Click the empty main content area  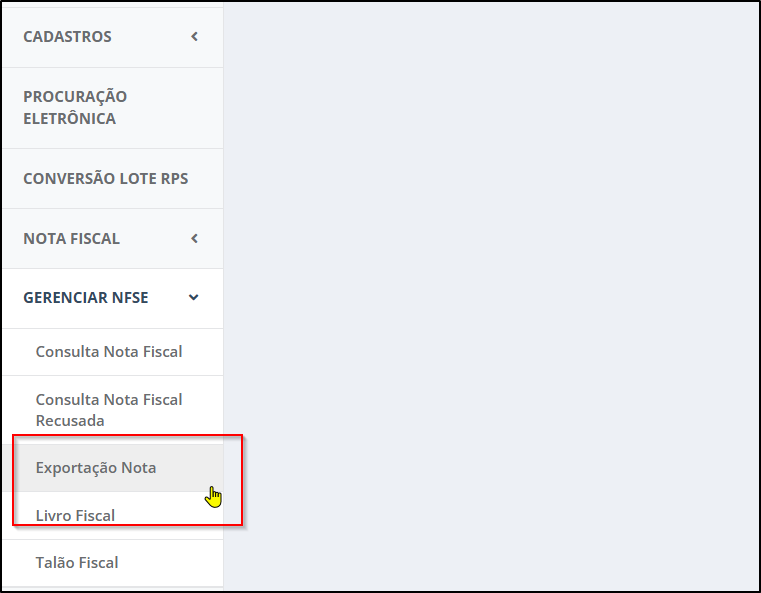(x=491, y=296)
